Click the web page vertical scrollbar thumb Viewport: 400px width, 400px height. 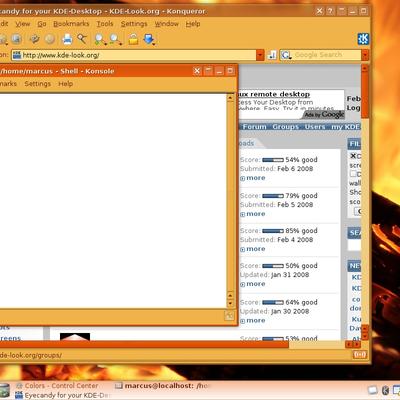(365, 95)
